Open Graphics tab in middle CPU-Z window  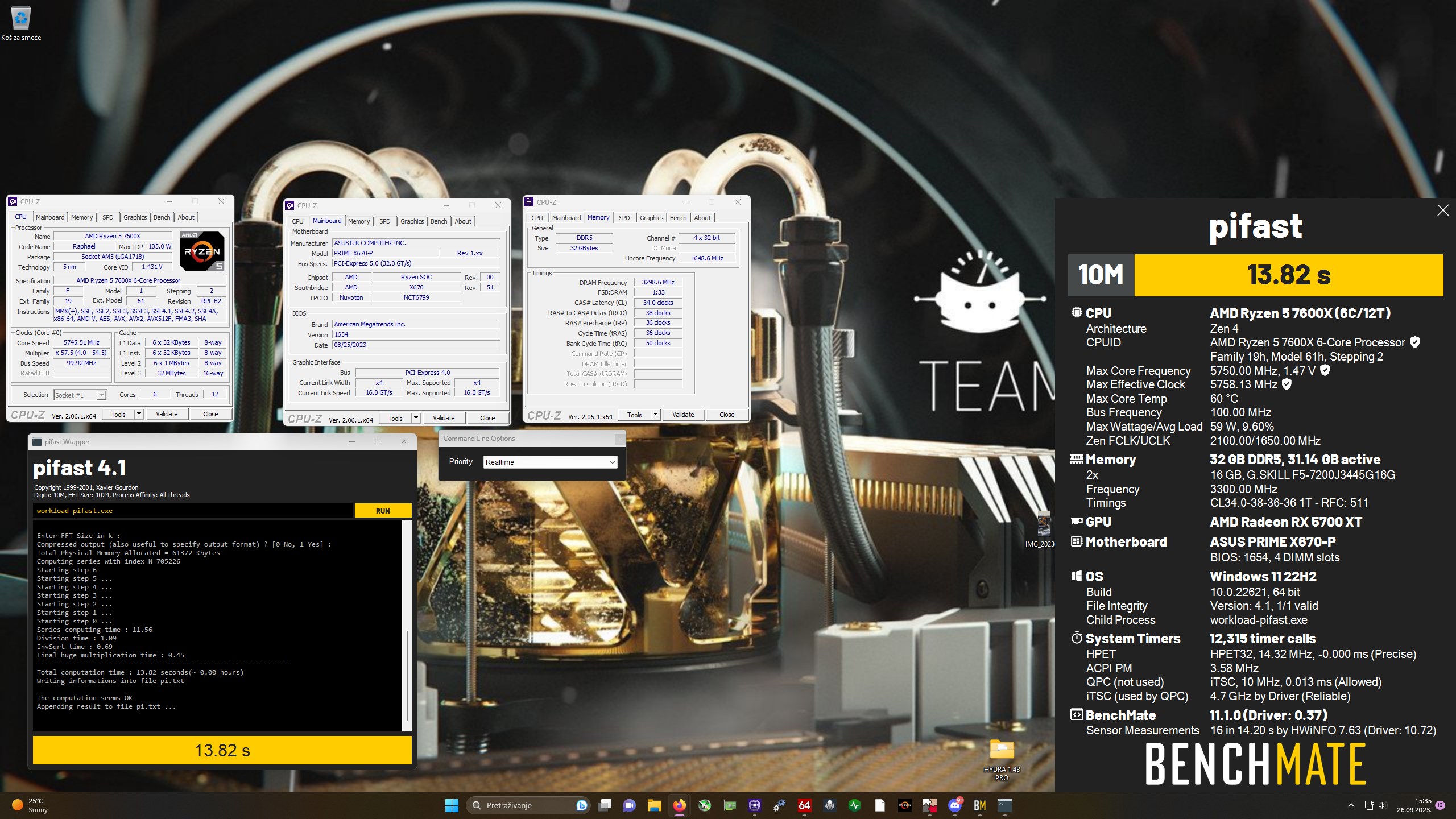412,221
